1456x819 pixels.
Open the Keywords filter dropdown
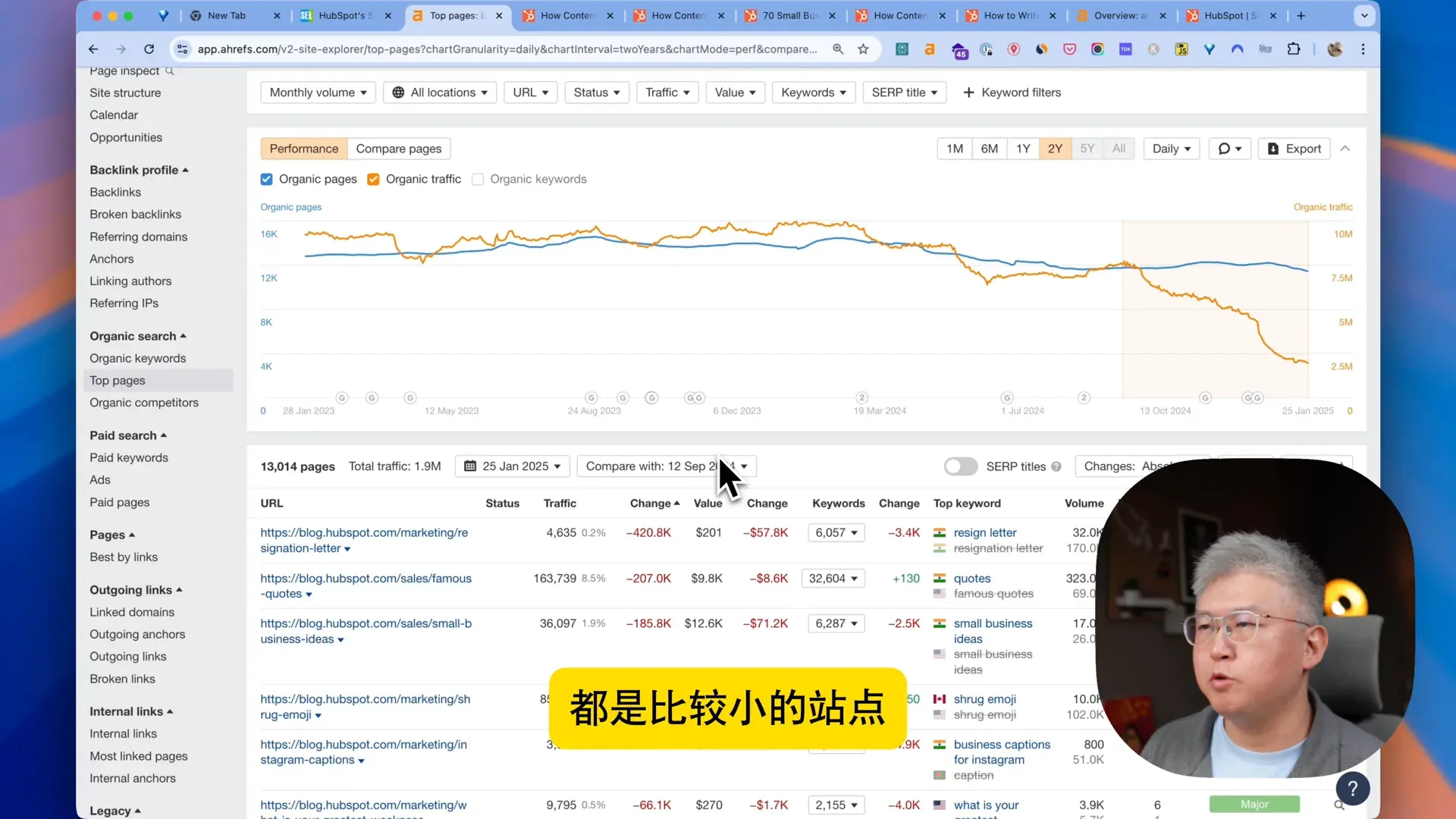(x=814, y=93)
